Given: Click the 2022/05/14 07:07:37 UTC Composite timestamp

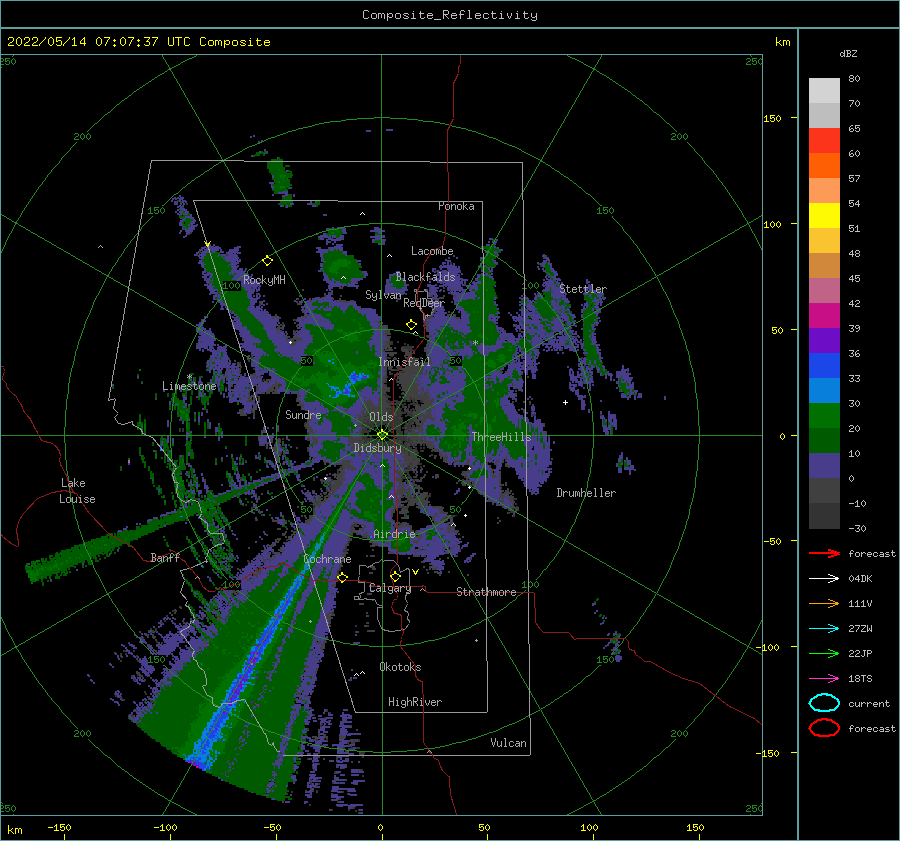Looking at the screenshot, I should tap(139, 42).
